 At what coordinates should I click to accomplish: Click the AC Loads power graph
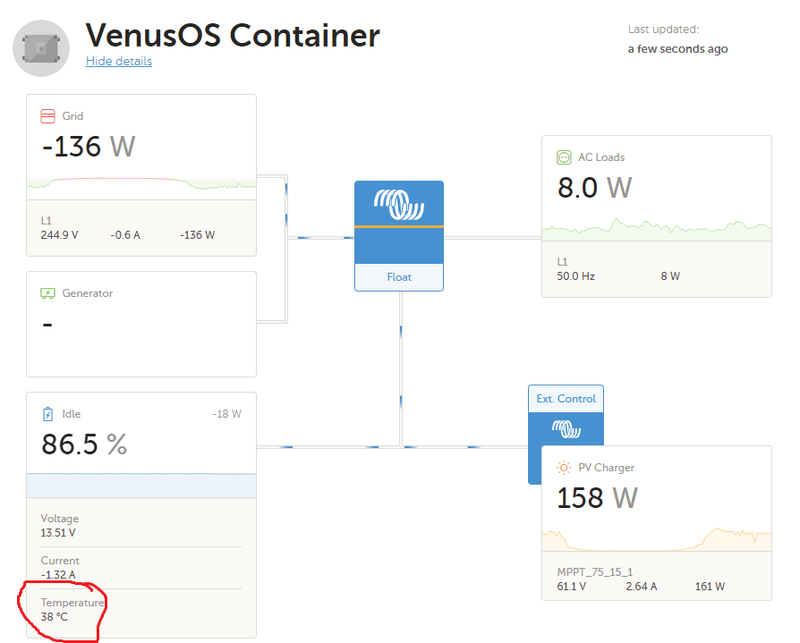click(656, 229)
